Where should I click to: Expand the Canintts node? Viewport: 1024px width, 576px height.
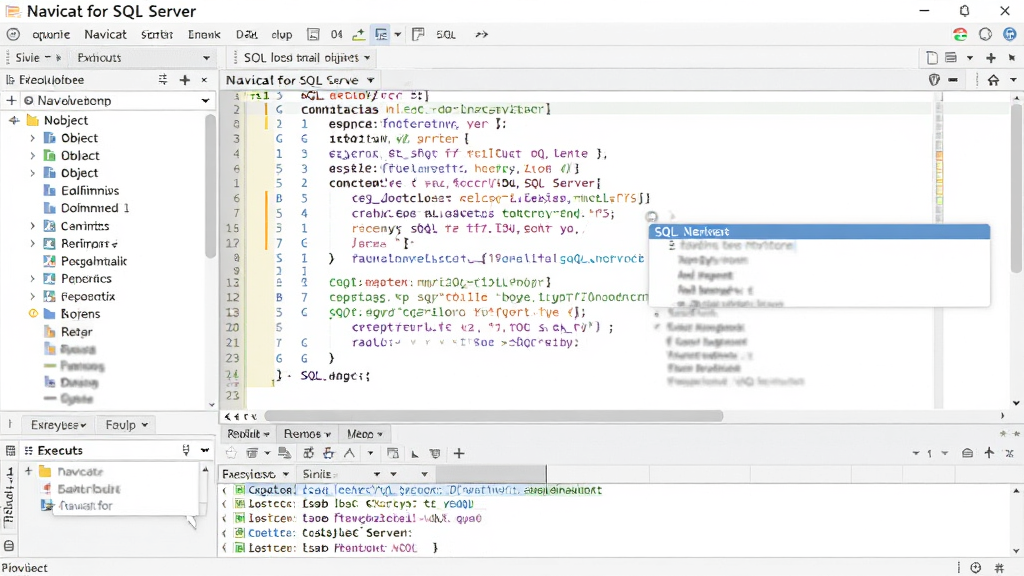[x=33, y=226]
